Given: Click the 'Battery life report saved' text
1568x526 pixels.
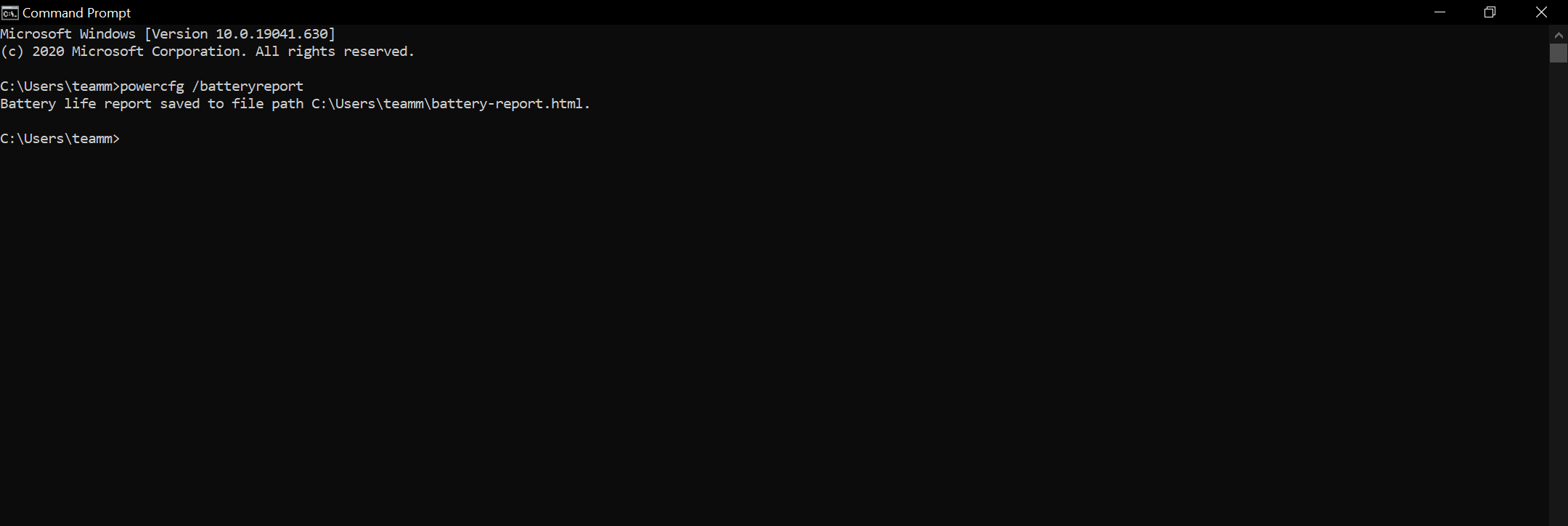Looking at the screenshot, I should pyautogui.click(x=100, y=104).
